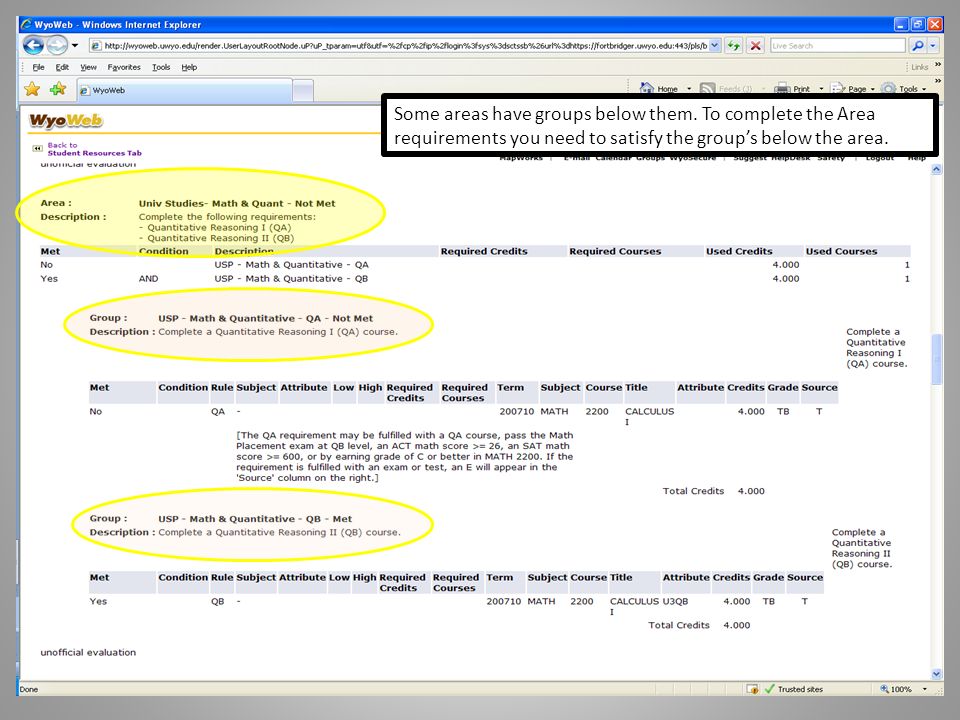Image resolution: width=960 pixels, height=720 pixels.
Task: Click the 'Required Credits' header in Area table
Action: point(484,252)
